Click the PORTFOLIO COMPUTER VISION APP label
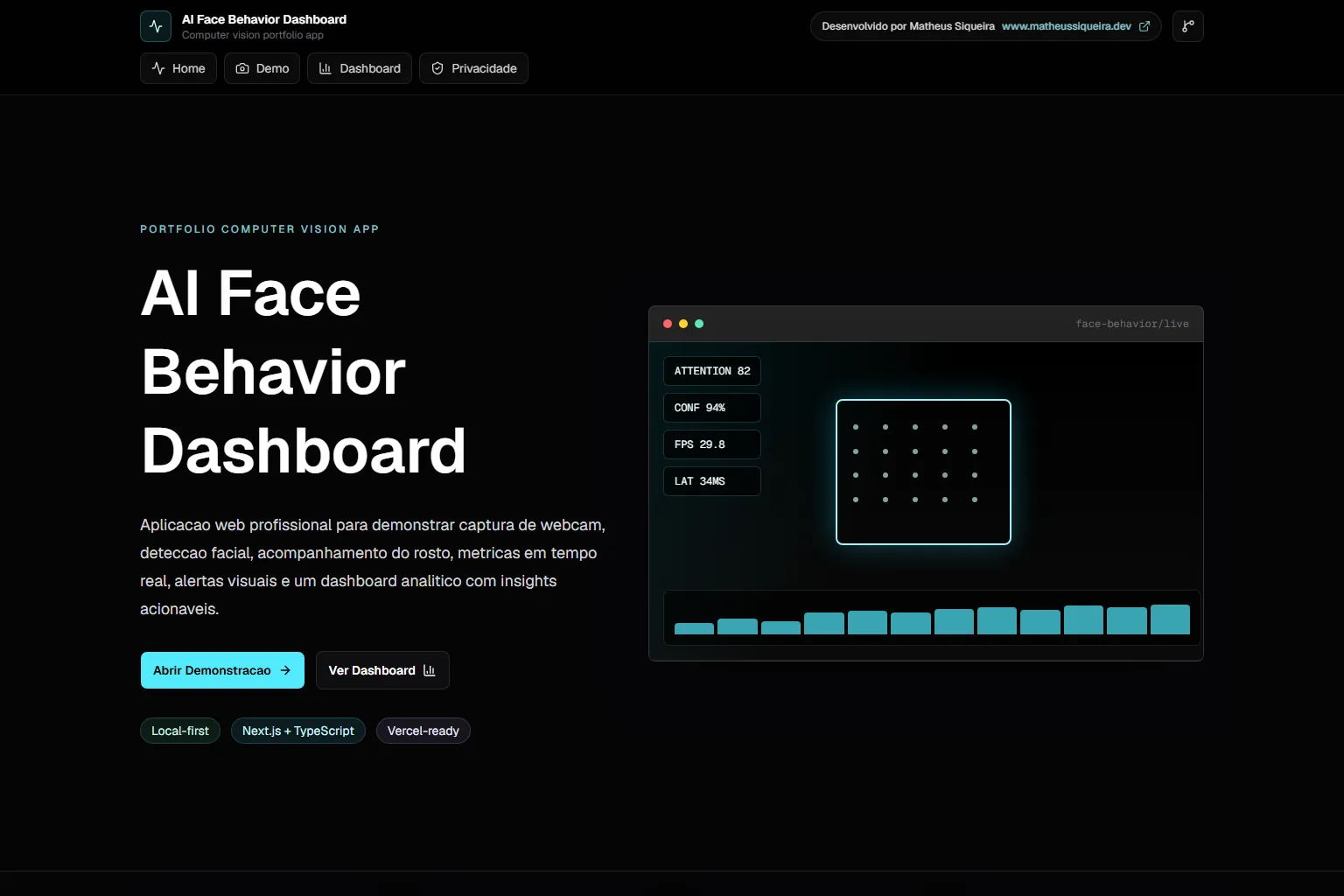Image resolution: width=1344 pixels, height=896 pixels. tap(260, 229)
